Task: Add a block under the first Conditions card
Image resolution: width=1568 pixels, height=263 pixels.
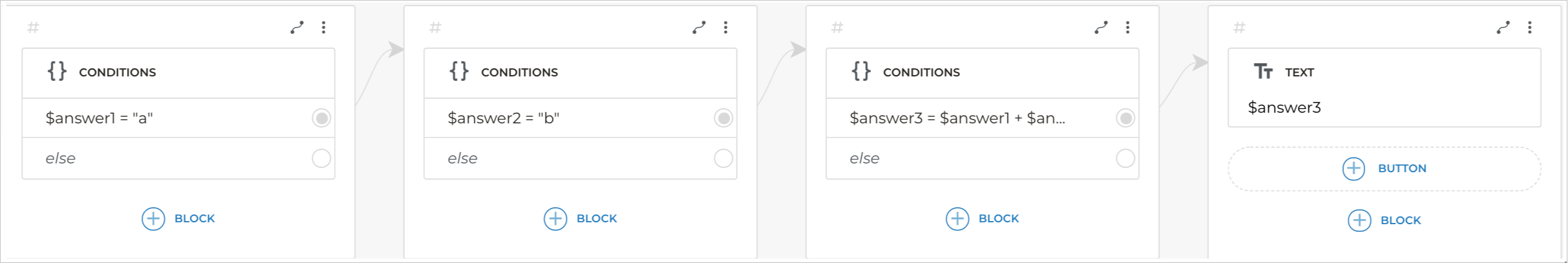Action: coord(178,219)
